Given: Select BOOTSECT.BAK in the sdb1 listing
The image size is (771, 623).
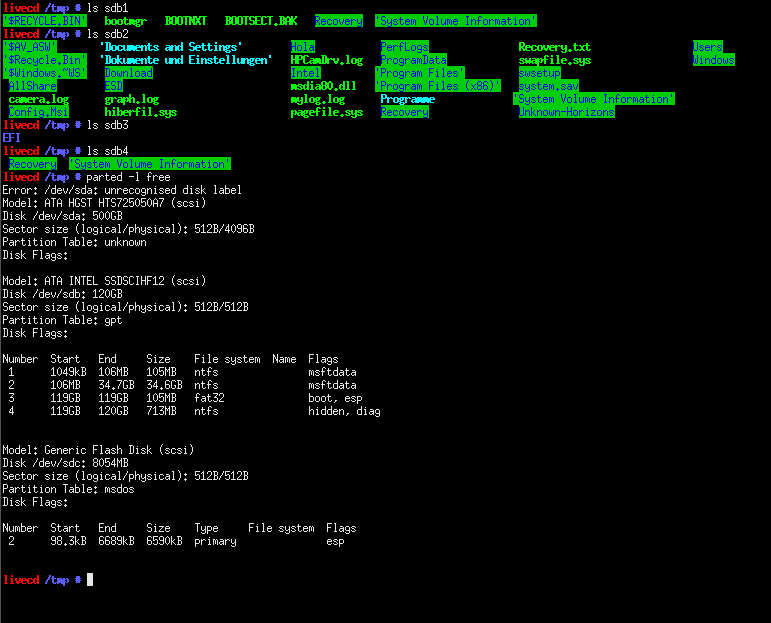Looking at the screenshot, I should 261,21.
